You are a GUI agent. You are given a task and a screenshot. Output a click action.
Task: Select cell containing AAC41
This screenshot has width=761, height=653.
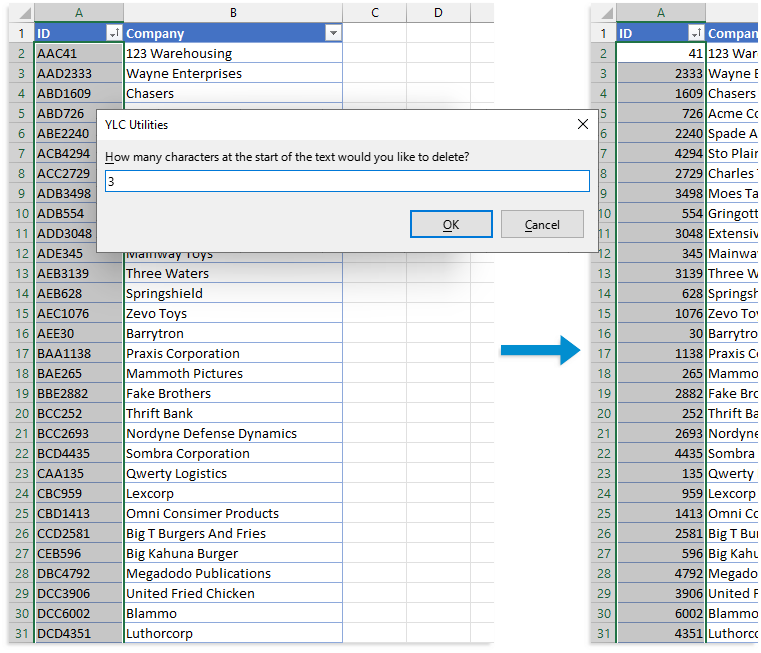coord(79,53)
